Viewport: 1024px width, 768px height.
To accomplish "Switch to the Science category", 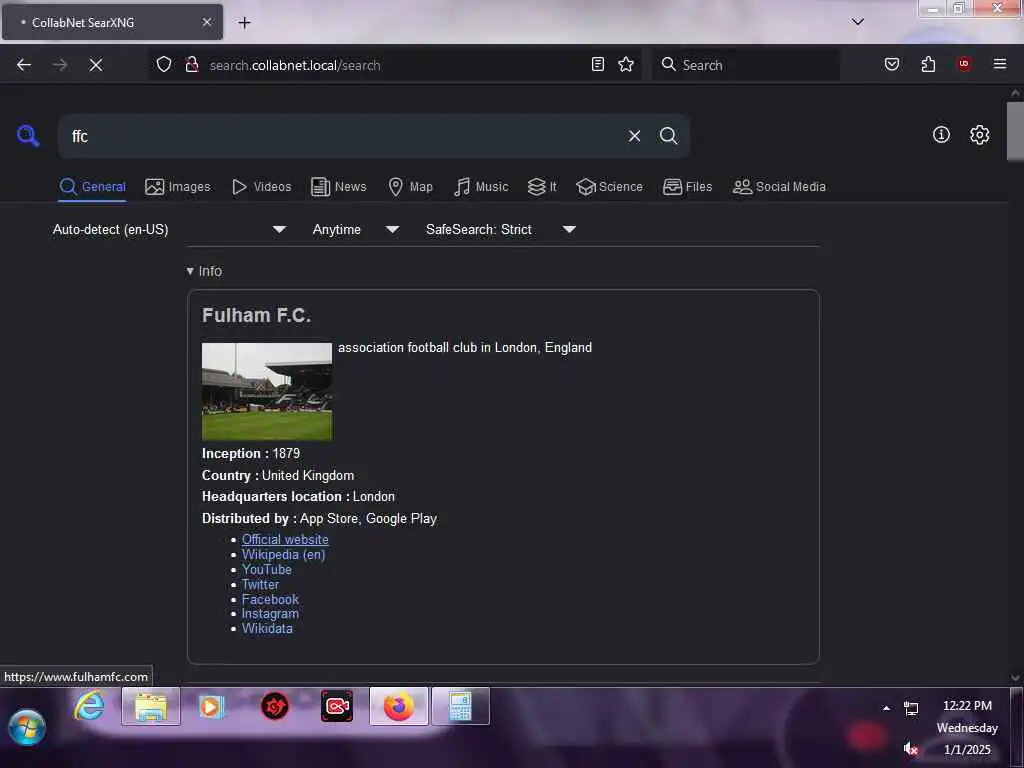I will click(609, 187).
